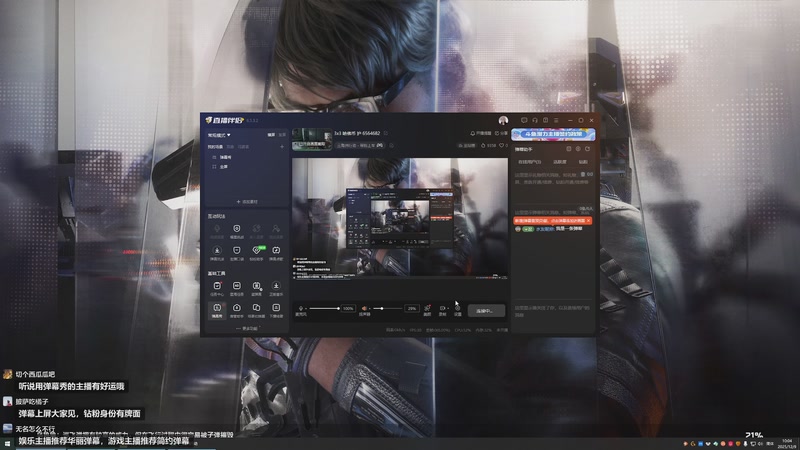800x450 pixels.
Task: Open the 斗鱼 promotional banner
Action: pos(553,134)
